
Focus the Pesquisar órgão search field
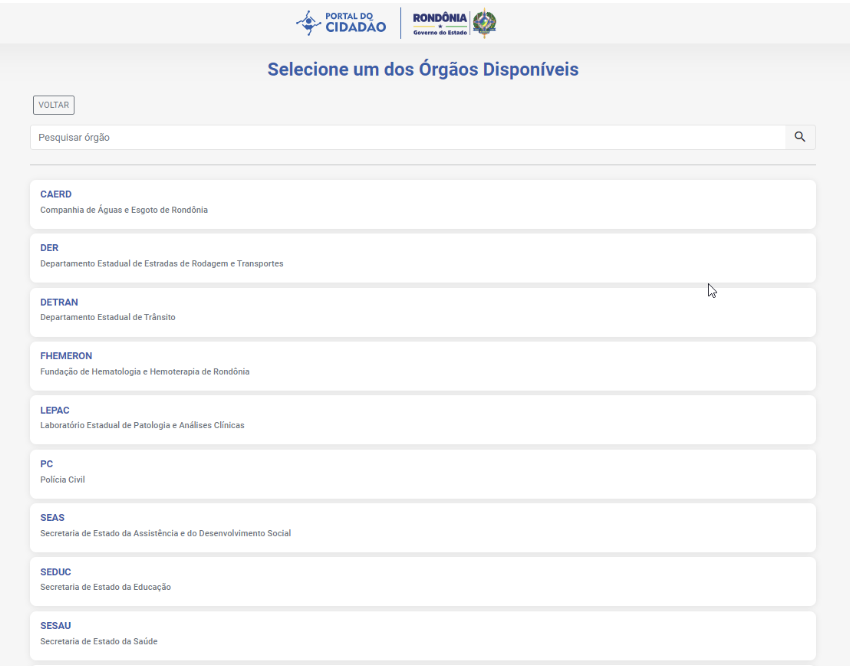pos(408,138)
